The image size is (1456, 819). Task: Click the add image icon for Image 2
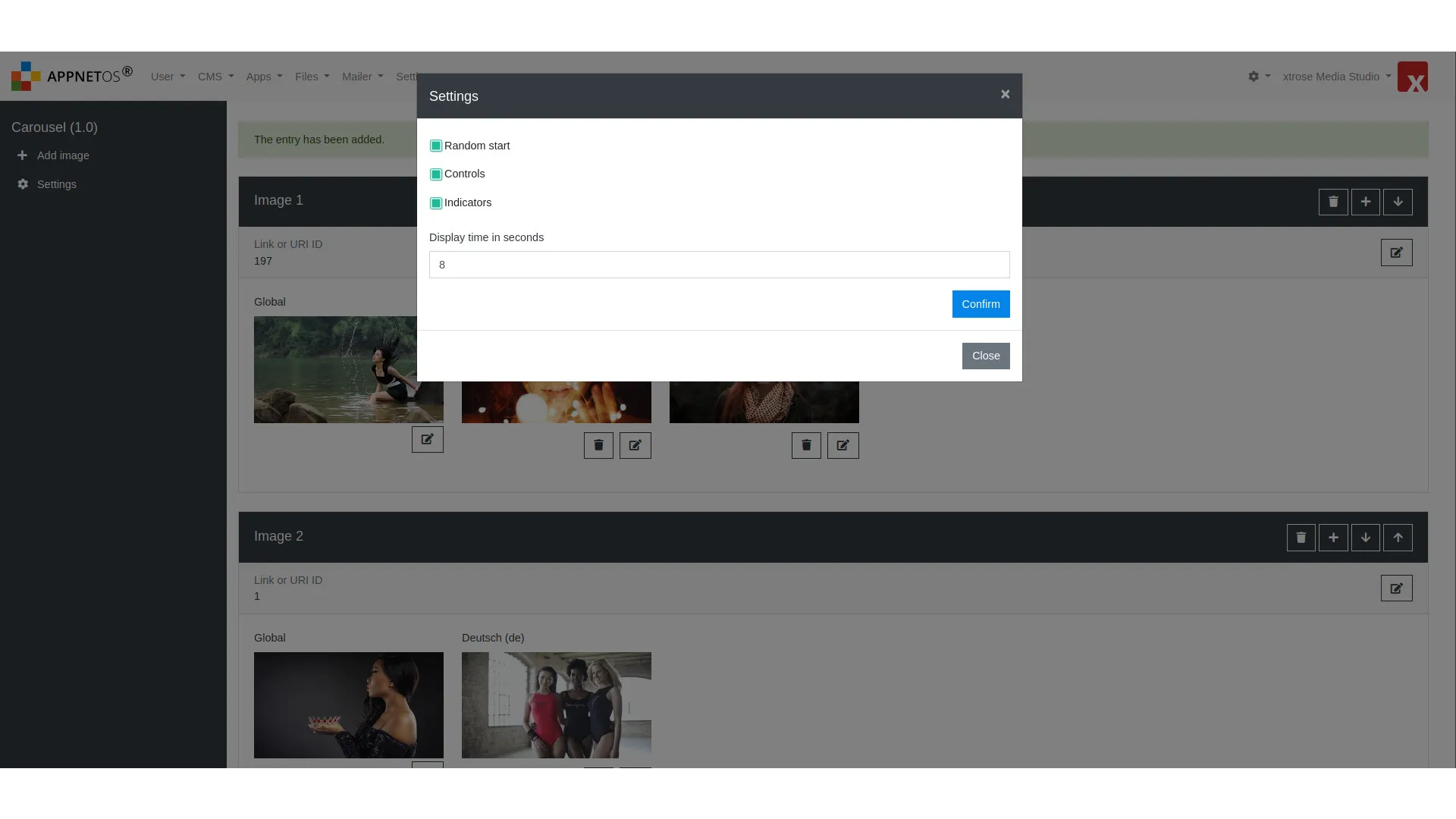click(x=1333, y=537)
